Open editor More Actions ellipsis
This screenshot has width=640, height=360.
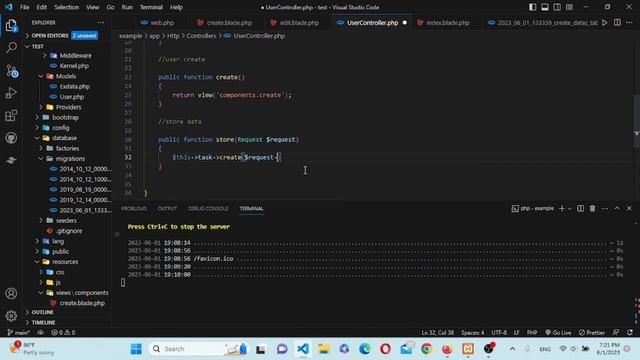[x=629, y=22]
